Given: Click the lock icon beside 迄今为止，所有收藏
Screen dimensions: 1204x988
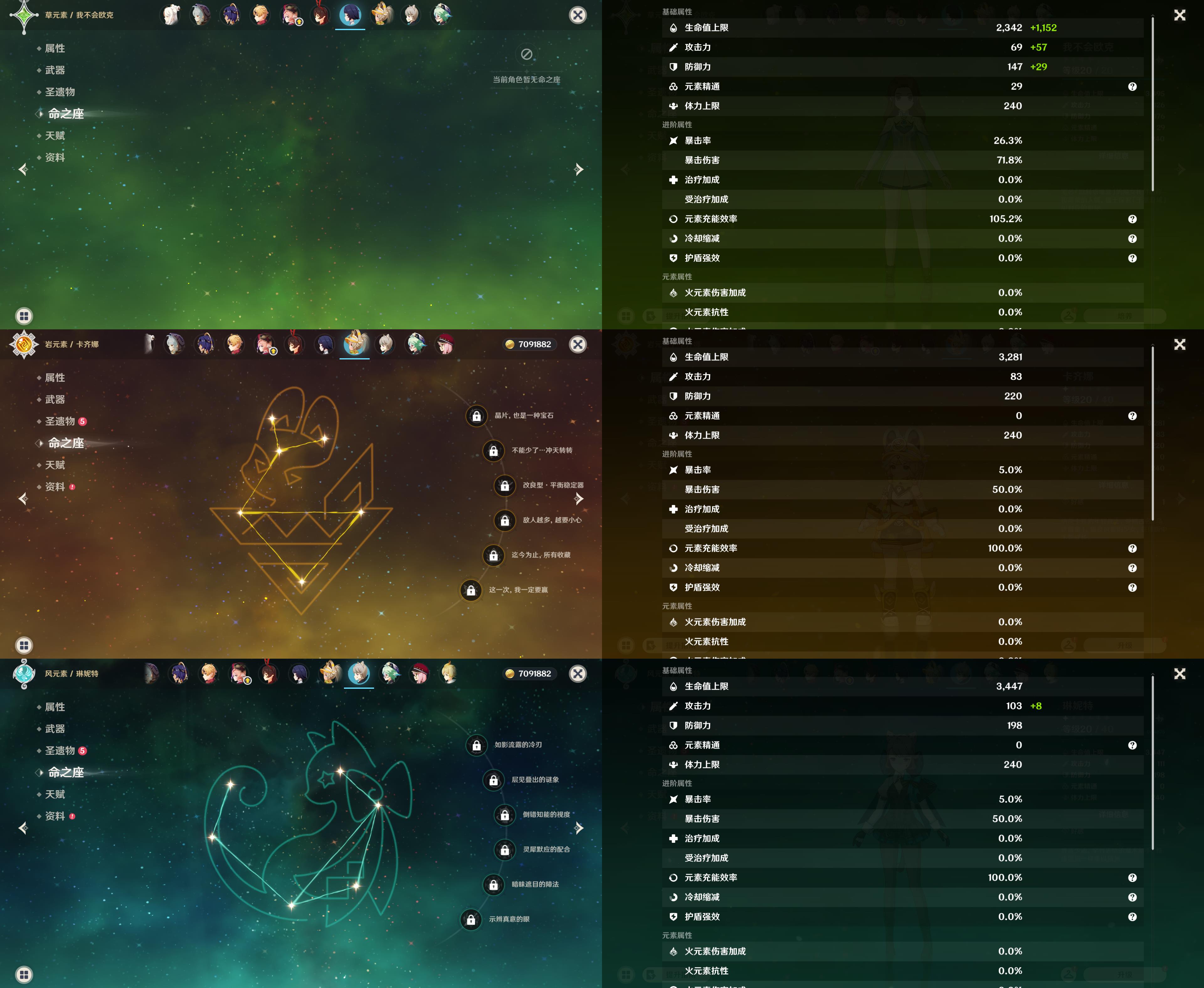Looking at the screenshot, I should click(x=494, y=555).
